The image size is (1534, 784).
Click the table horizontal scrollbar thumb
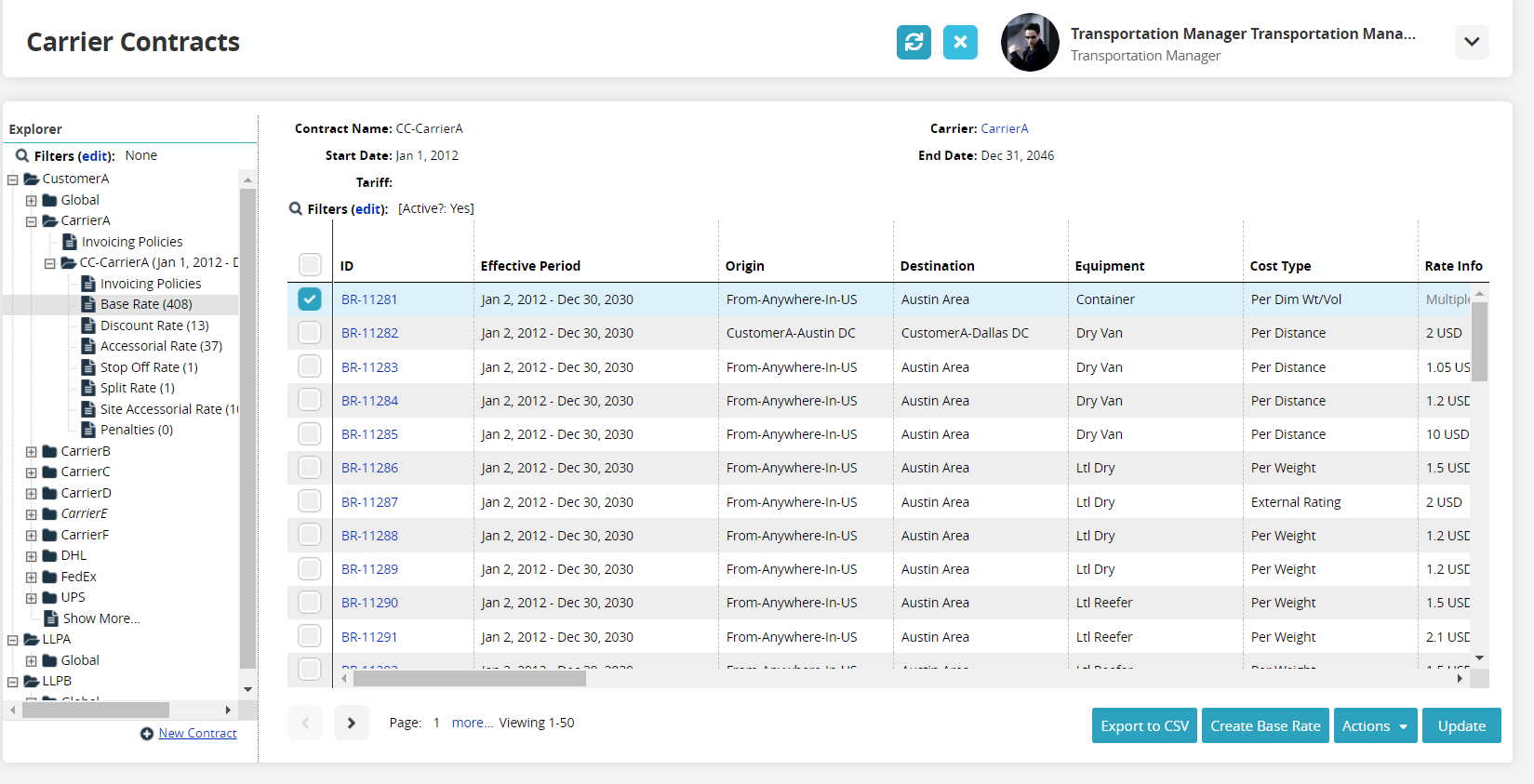pyautogui.click(x=469, y=679)
